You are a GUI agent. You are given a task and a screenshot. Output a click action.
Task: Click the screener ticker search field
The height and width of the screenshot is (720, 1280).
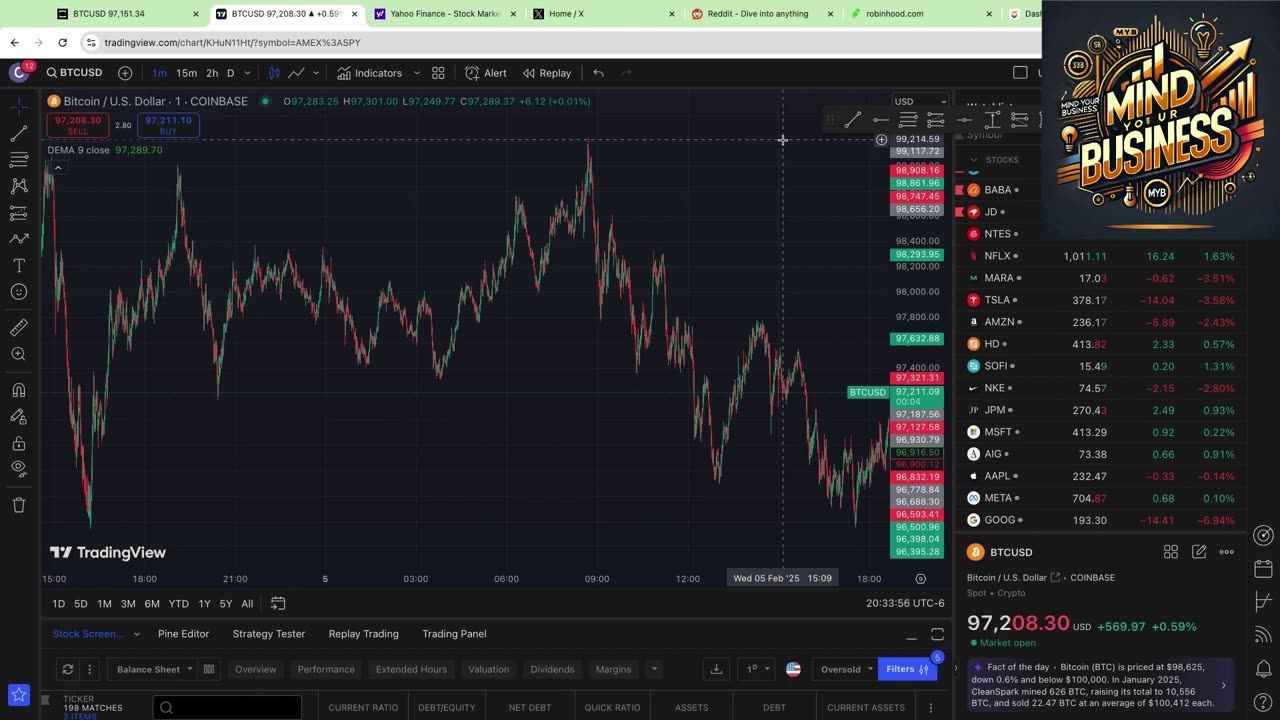coord(227,707)
